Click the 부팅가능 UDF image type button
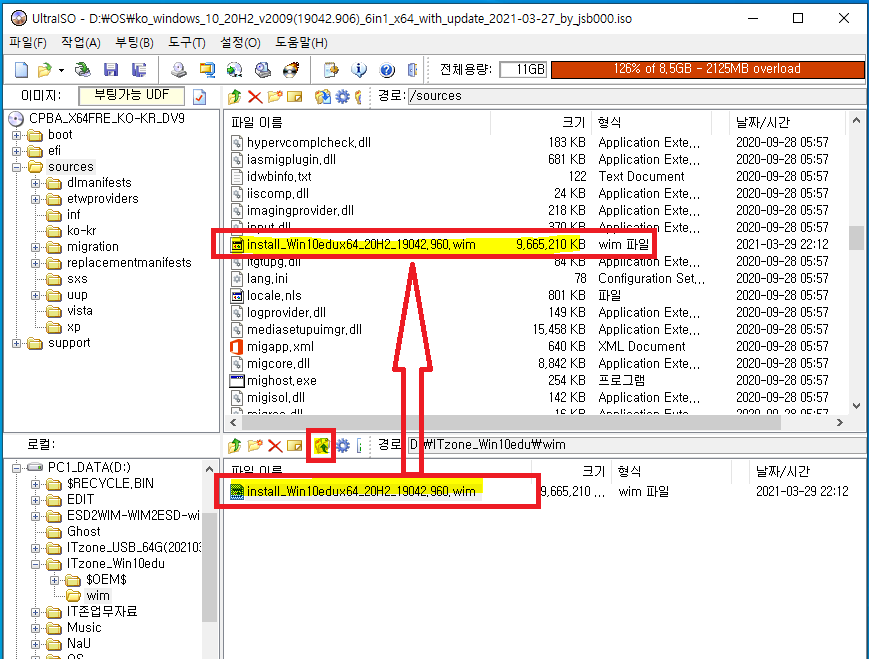 131,95
